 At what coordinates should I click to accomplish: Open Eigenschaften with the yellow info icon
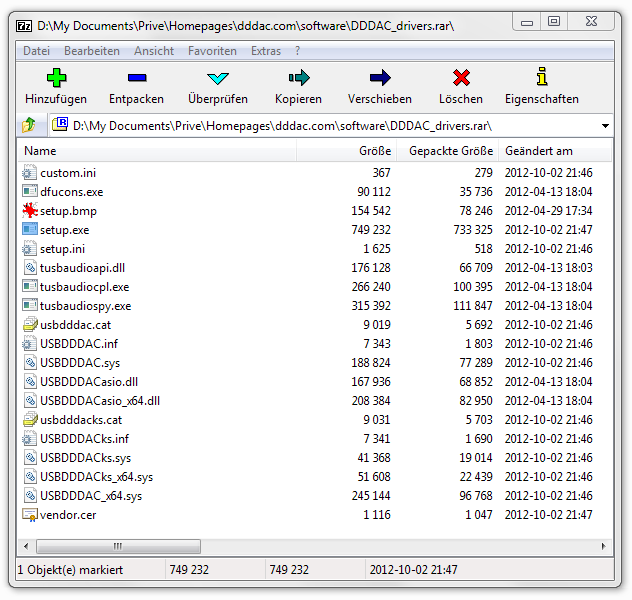pos(541,78)
